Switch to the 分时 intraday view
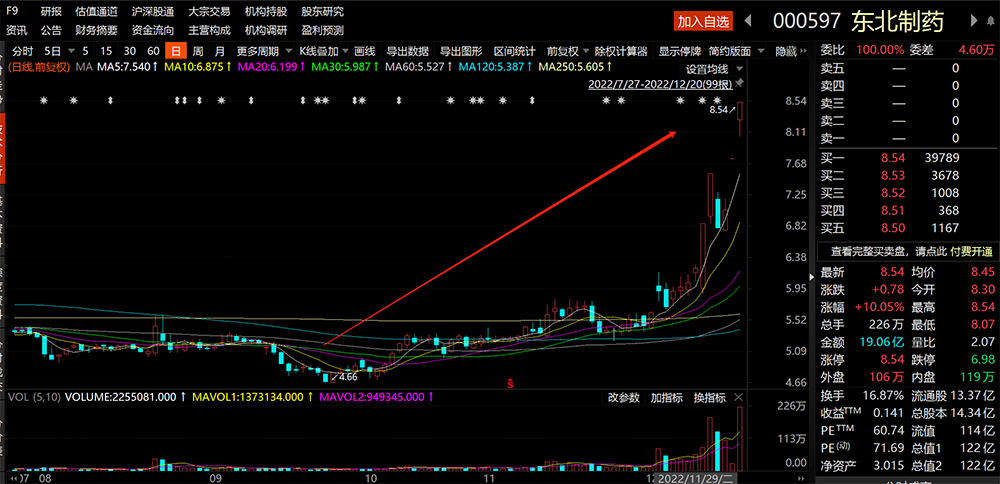 tap(22, 52)
